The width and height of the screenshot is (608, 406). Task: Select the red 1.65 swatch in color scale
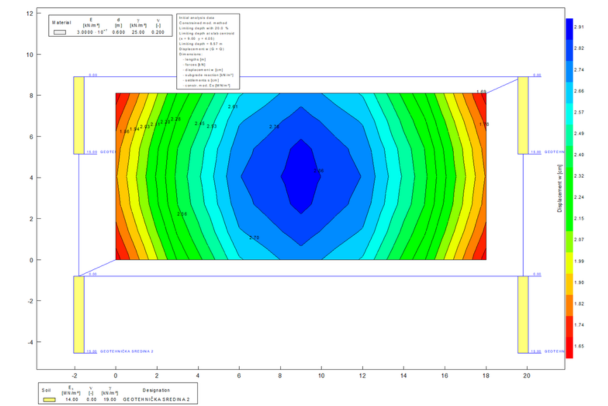pyautogui.click(x=569, y=347)
